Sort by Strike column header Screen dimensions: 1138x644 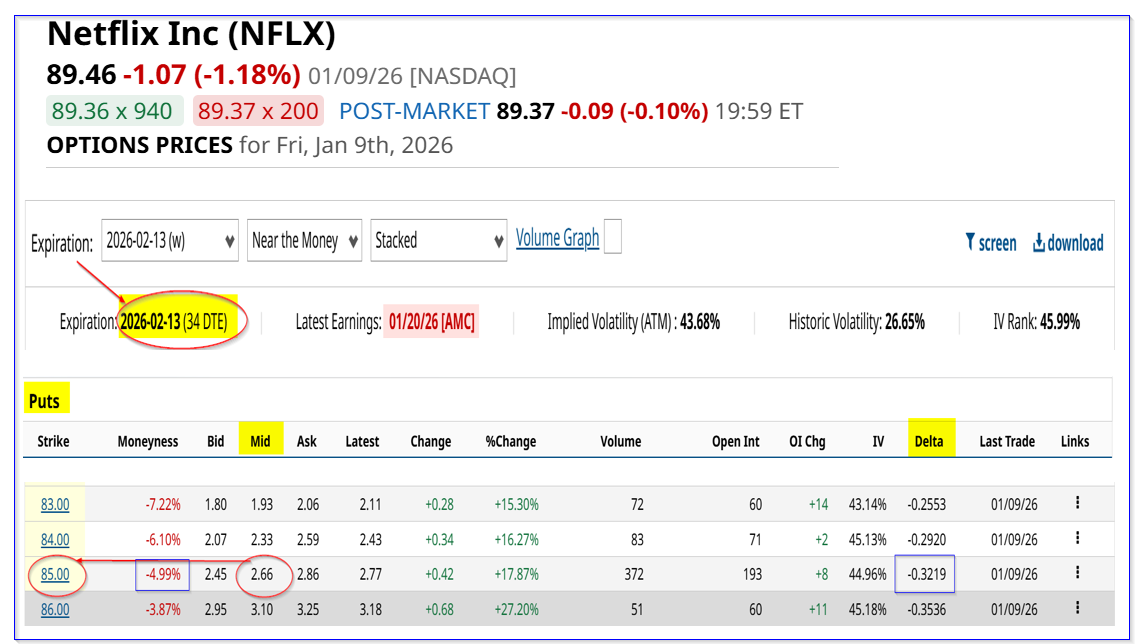(53, 441)
